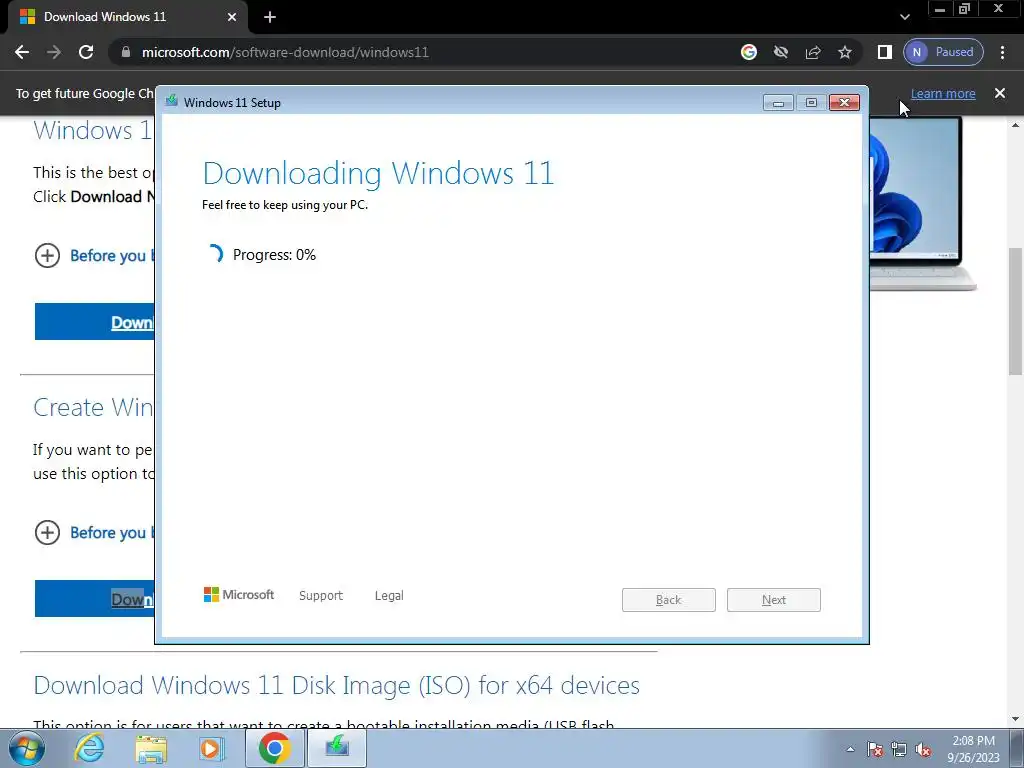Click the page scrollbar thumb
The image size is (1024, 768).
[1016, 312]
